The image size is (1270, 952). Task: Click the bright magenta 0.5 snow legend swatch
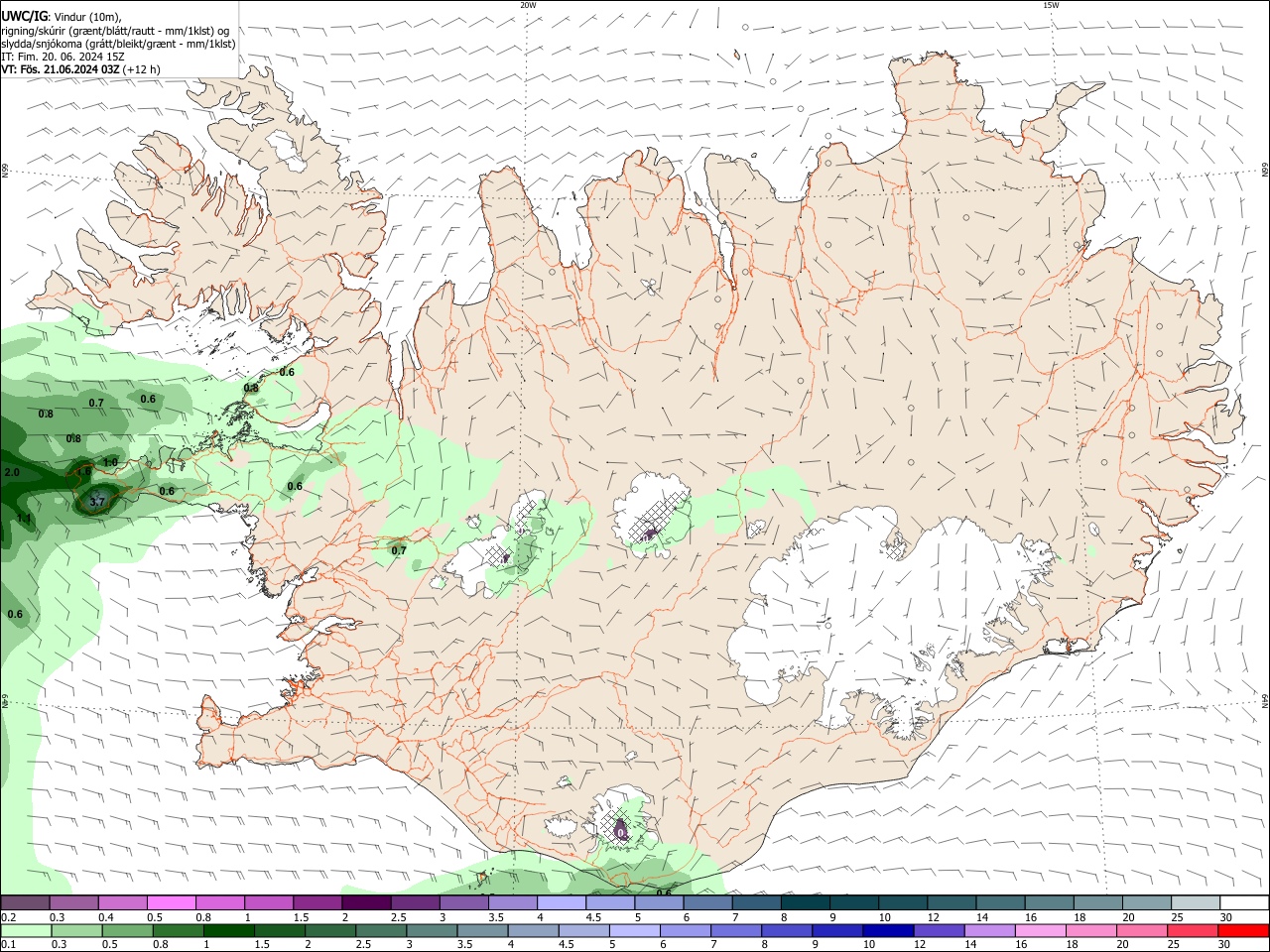[171, 902]
